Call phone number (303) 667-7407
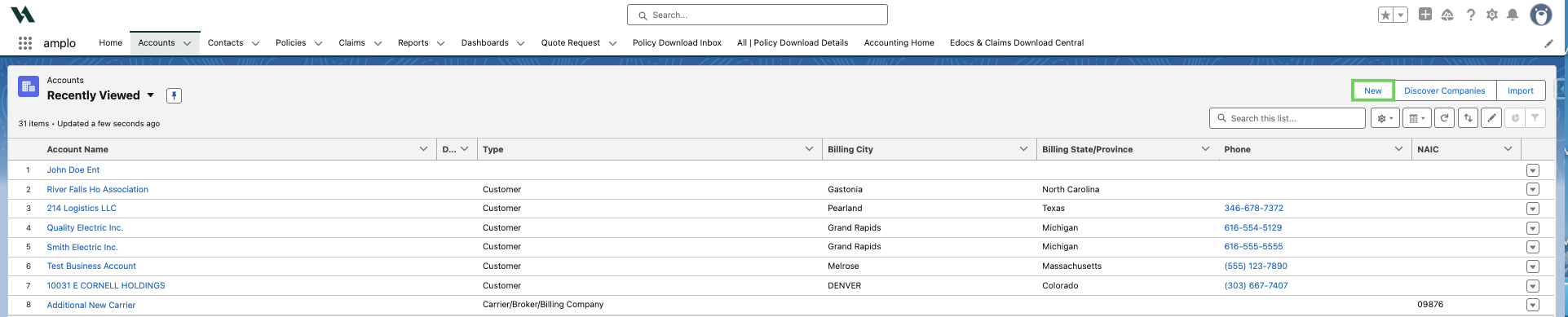Viewport: 1568px width, 317px height. 1256,286
